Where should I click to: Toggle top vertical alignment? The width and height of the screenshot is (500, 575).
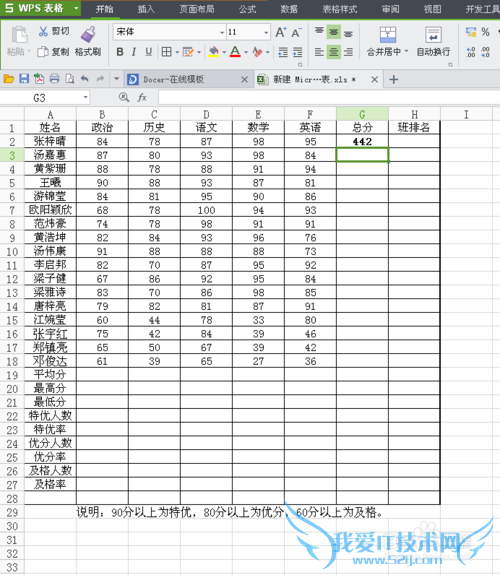pos(319,32)
